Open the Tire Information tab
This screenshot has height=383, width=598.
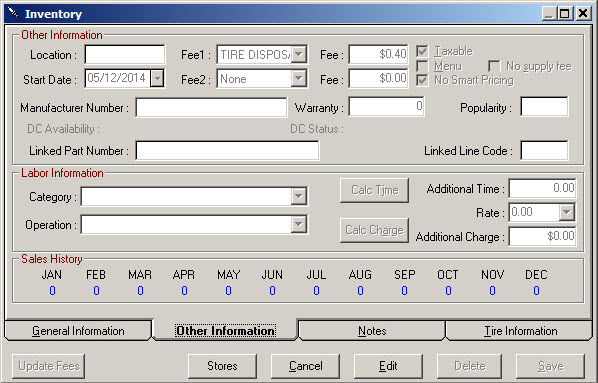pos(520,331)
